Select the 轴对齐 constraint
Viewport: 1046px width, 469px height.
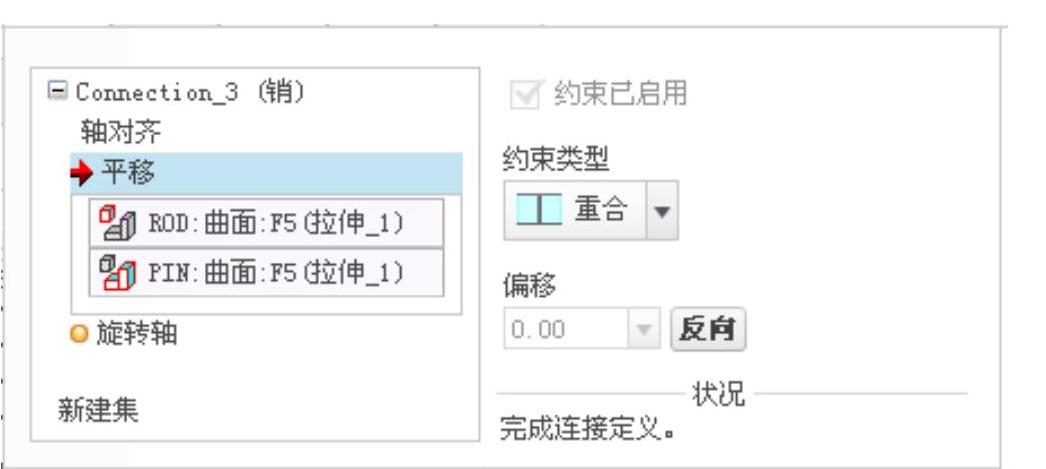click(121, 132)
